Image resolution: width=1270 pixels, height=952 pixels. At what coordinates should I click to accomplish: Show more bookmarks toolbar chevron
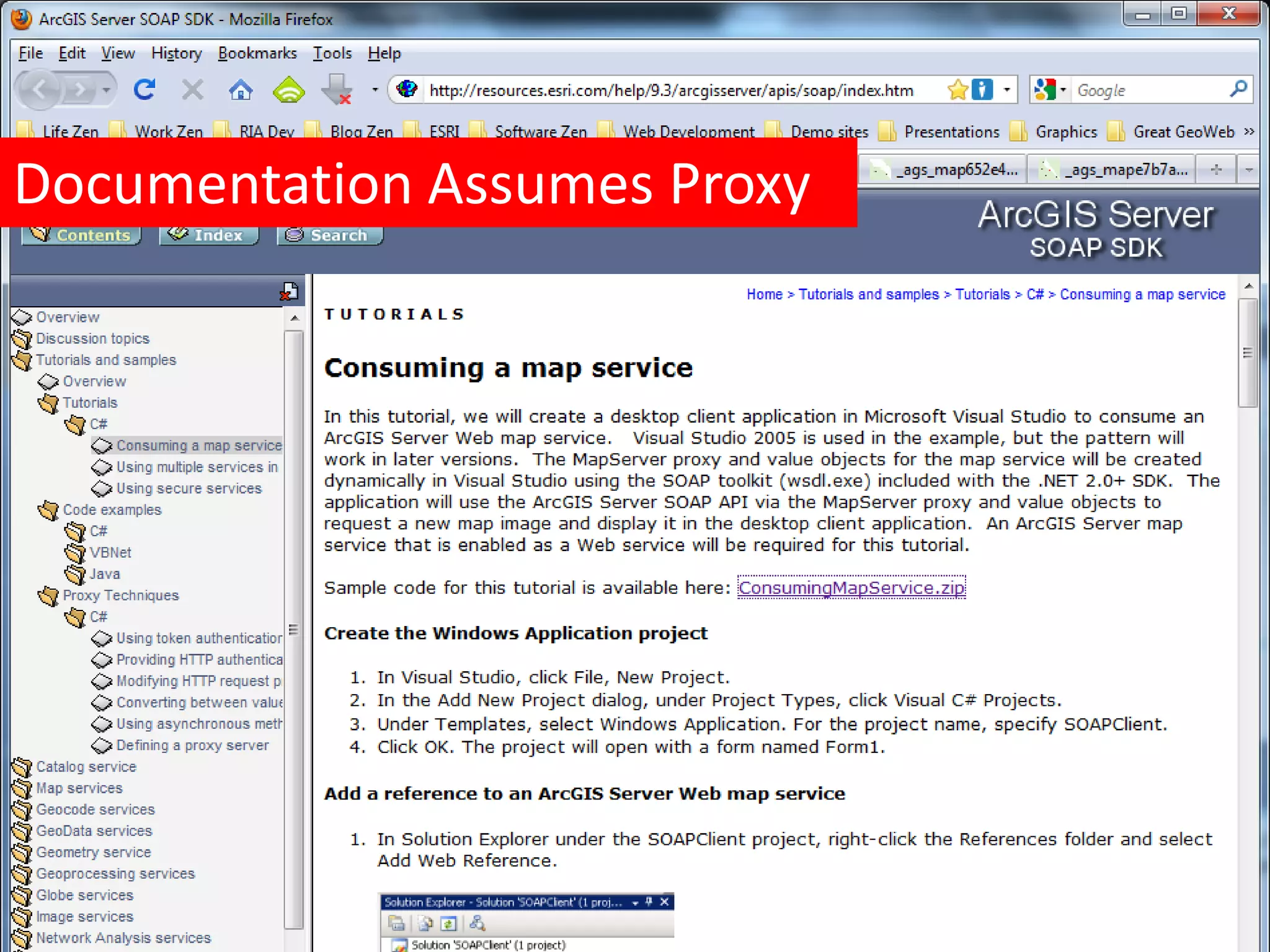click(x=1249, y=131)
